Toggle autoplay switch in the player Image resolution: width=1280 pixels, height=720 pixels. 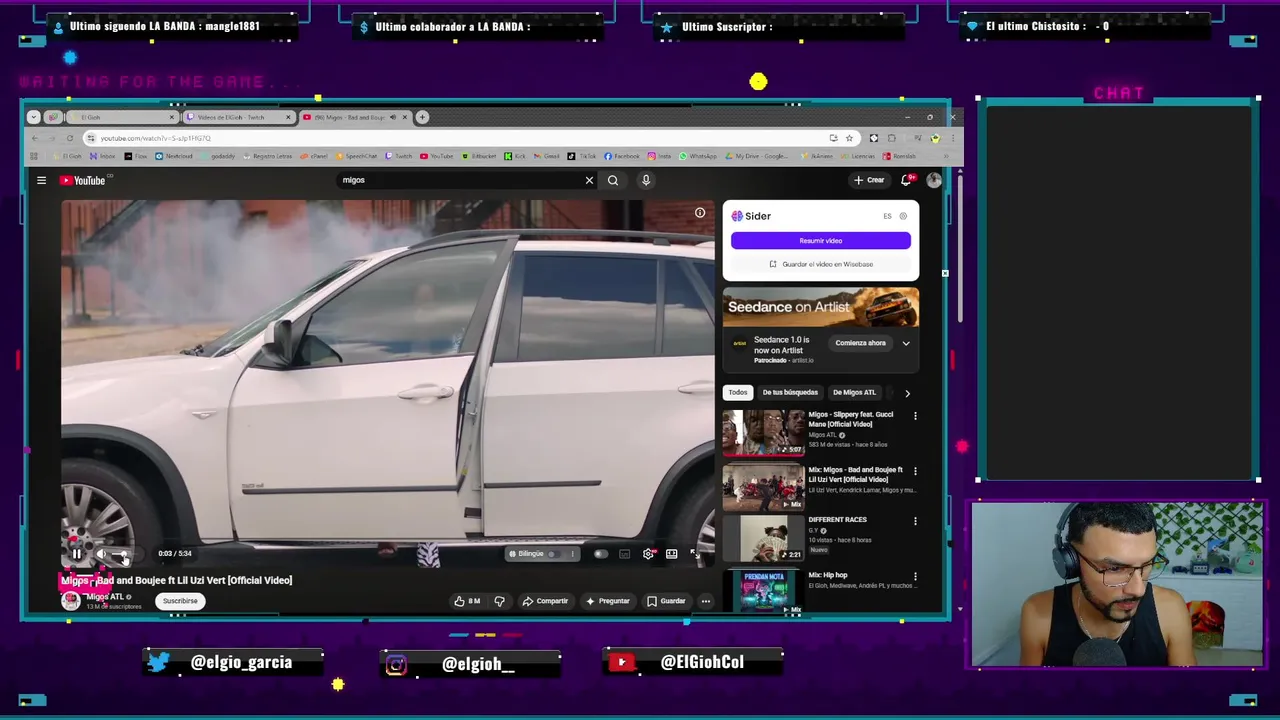tap(600, 554)
